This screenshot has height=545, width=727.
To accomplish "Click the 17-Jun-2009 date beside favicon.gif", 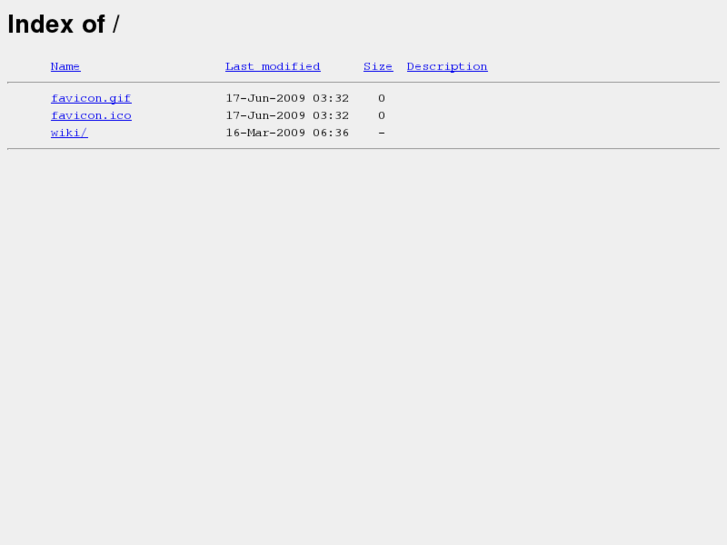I will pos(265,98).
